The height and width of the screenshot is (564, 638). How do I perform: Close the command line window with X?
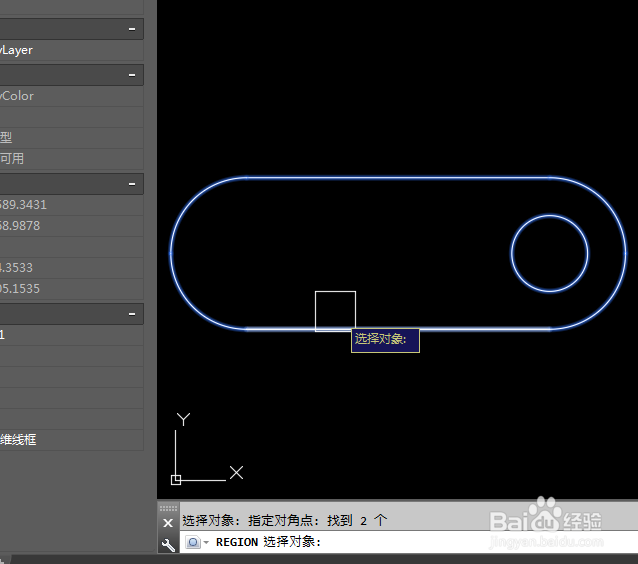click(168, 523)
